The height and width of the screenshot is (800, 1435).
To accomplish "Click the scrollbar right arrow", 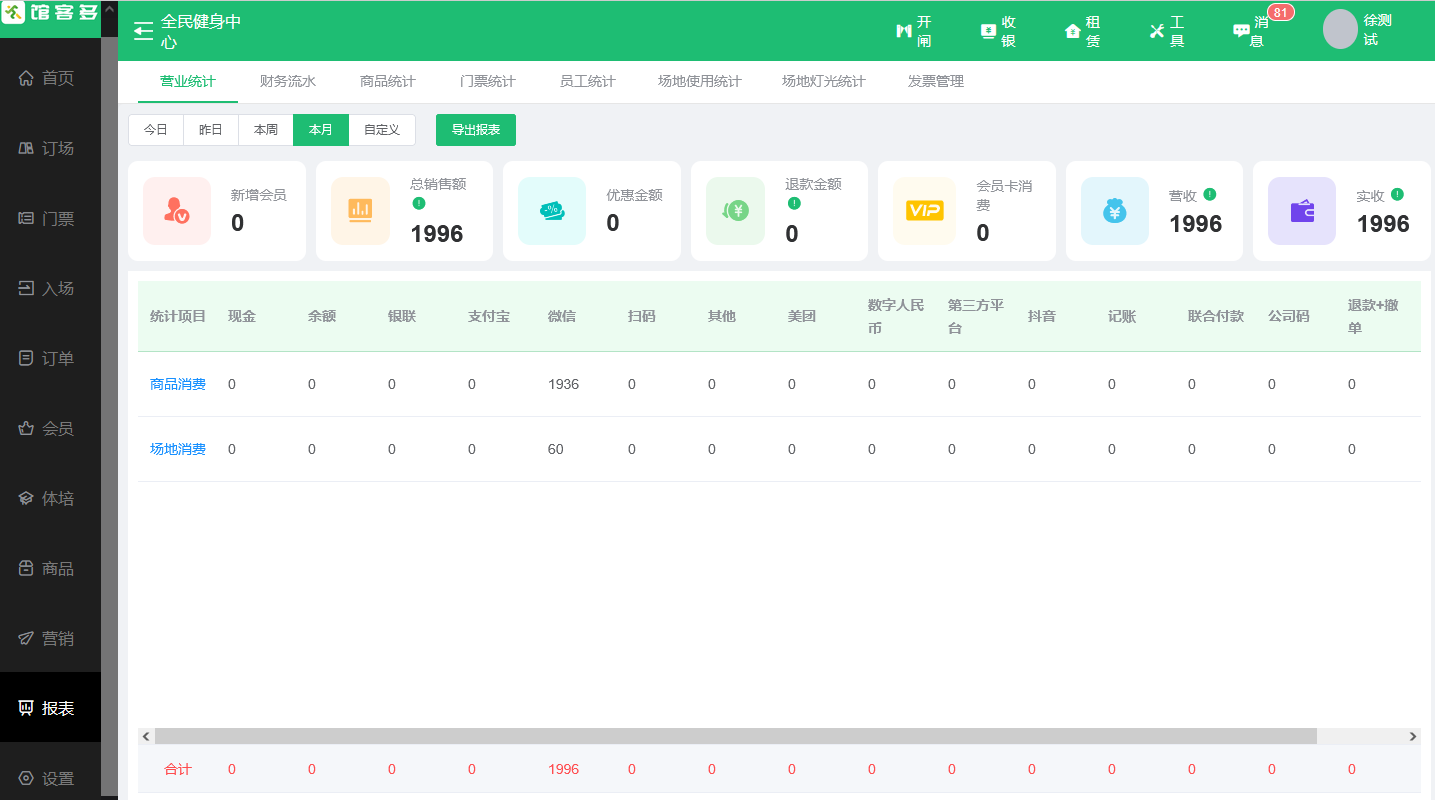I will coord(1413,736).
